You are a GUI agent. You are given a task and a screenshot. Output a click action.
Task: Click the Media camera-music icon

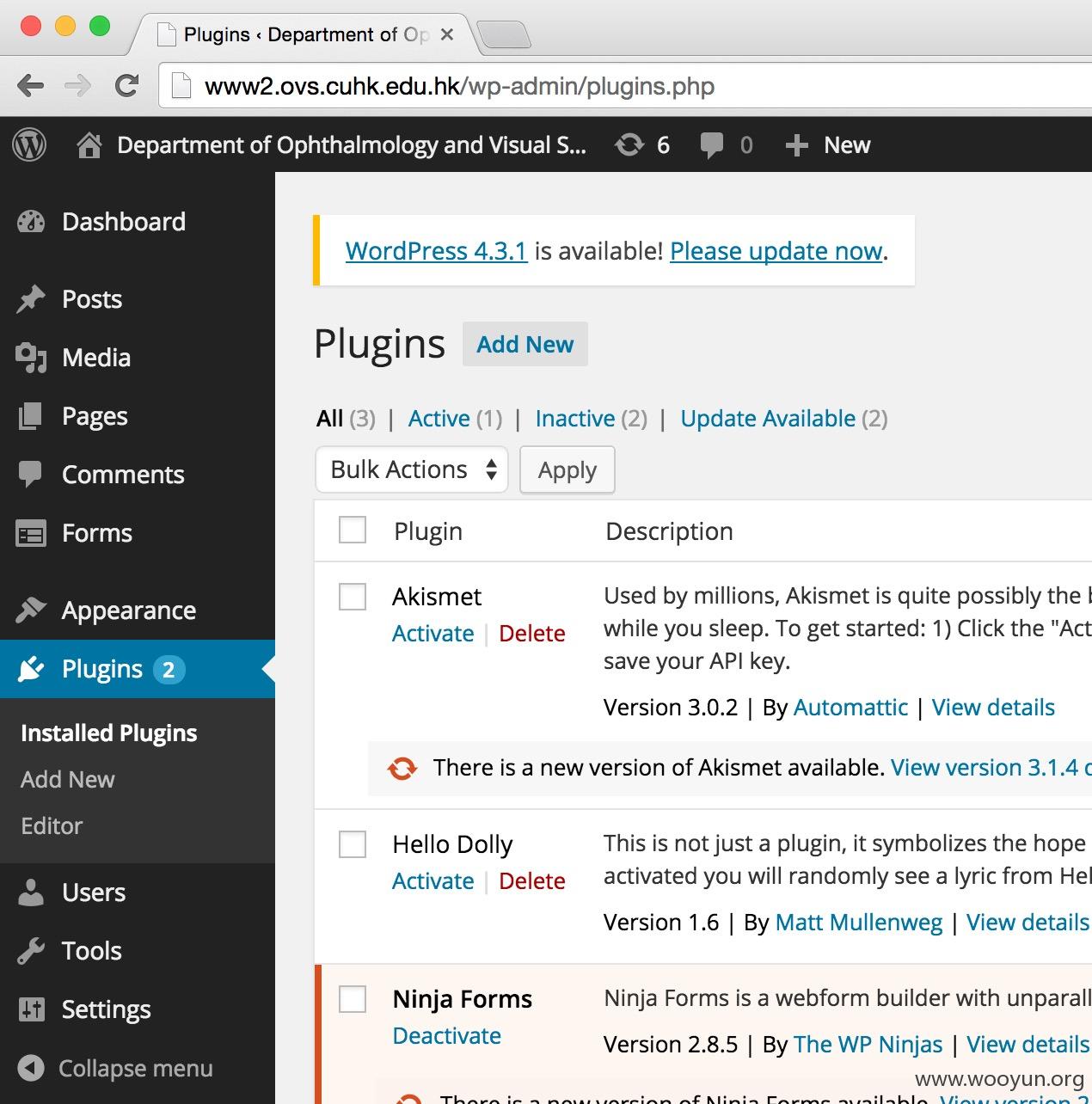[31, 358]
